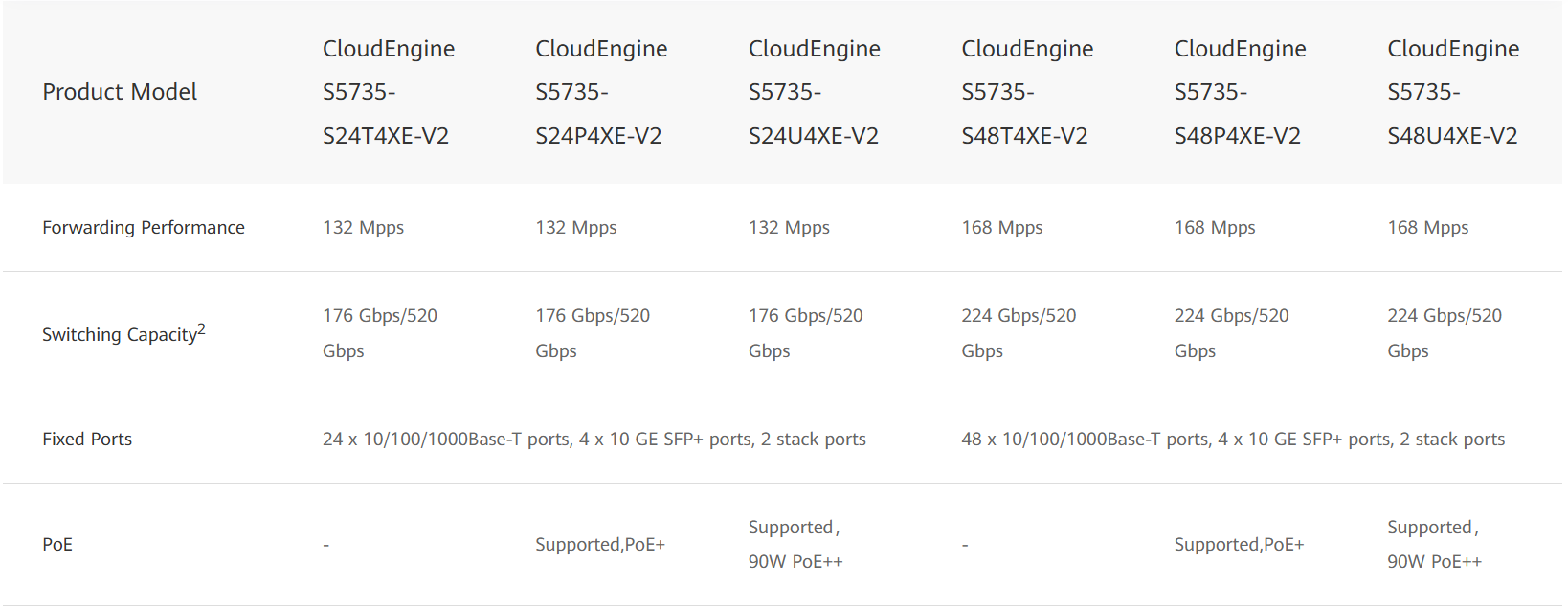Click Supported,PoE+ in the S5735-S24P4XE-V2 column

pyautogui.click(x=599, y=545)
